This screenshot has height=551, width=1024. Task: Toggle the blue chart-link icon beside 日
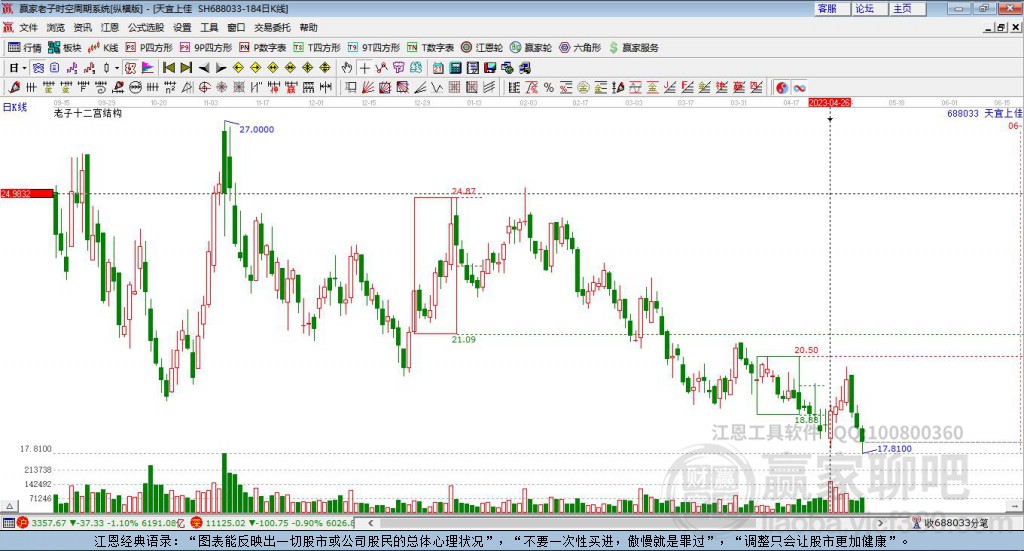(x=38, y=68)
